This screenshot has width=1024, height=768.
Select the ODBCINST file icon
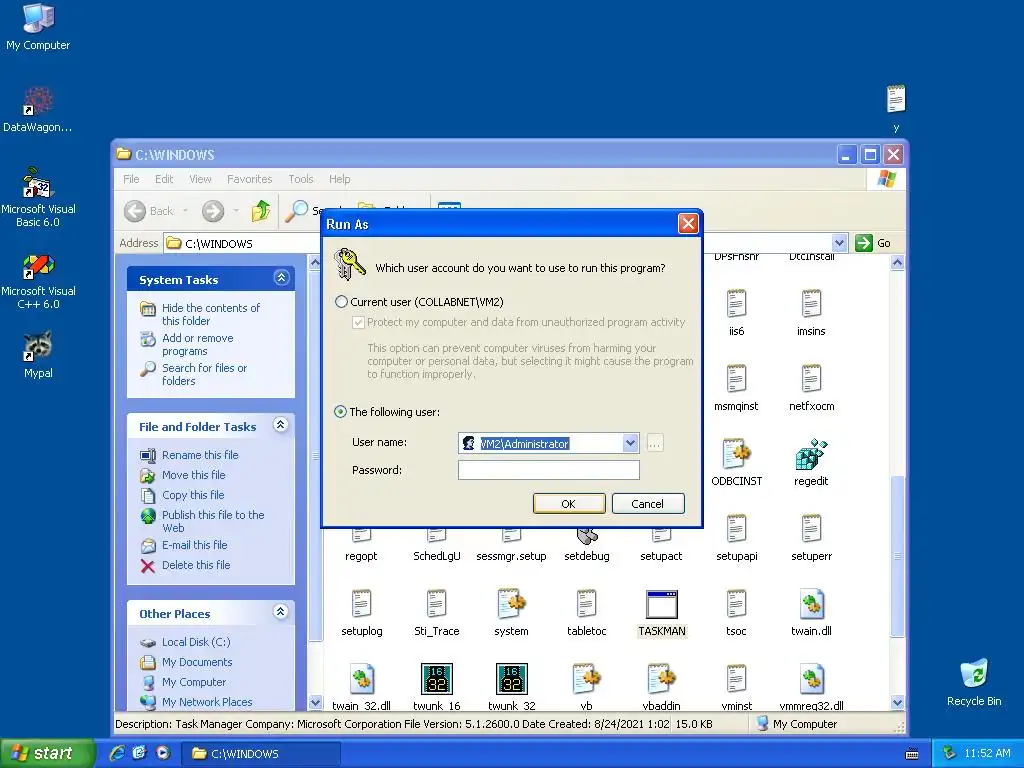tap(736, 455)
